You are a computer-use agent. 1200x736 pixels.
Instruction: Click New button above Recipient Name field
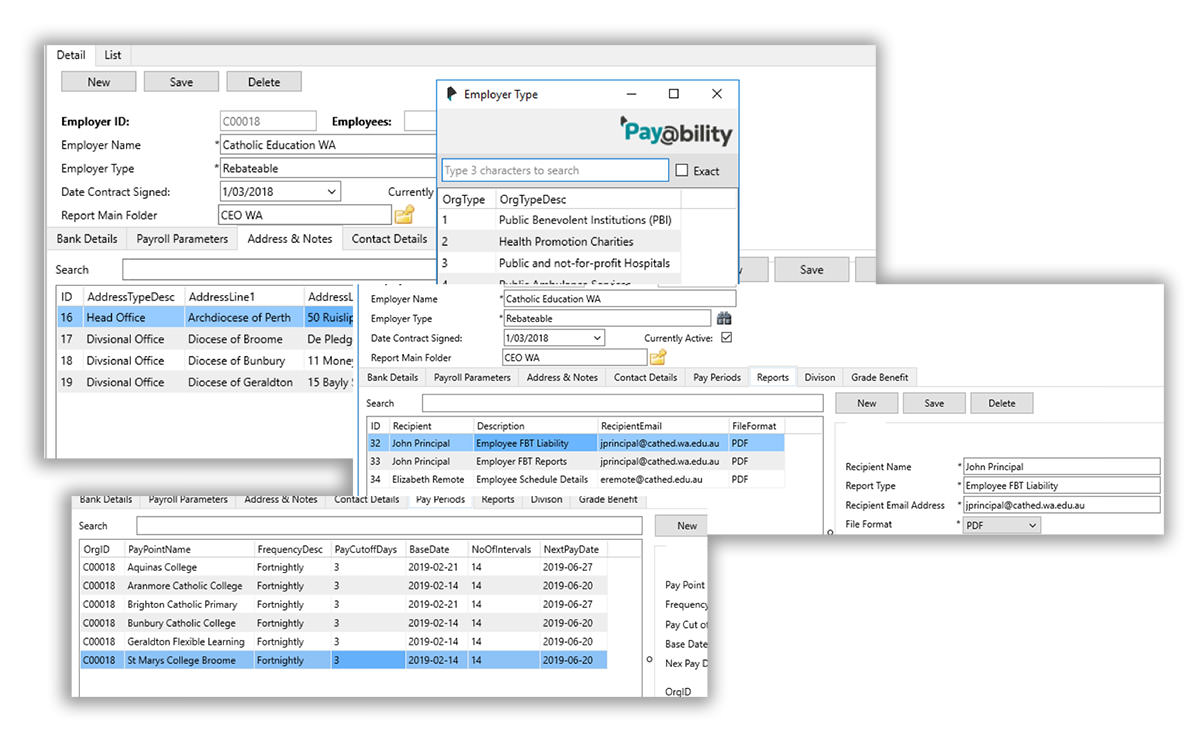866,403
